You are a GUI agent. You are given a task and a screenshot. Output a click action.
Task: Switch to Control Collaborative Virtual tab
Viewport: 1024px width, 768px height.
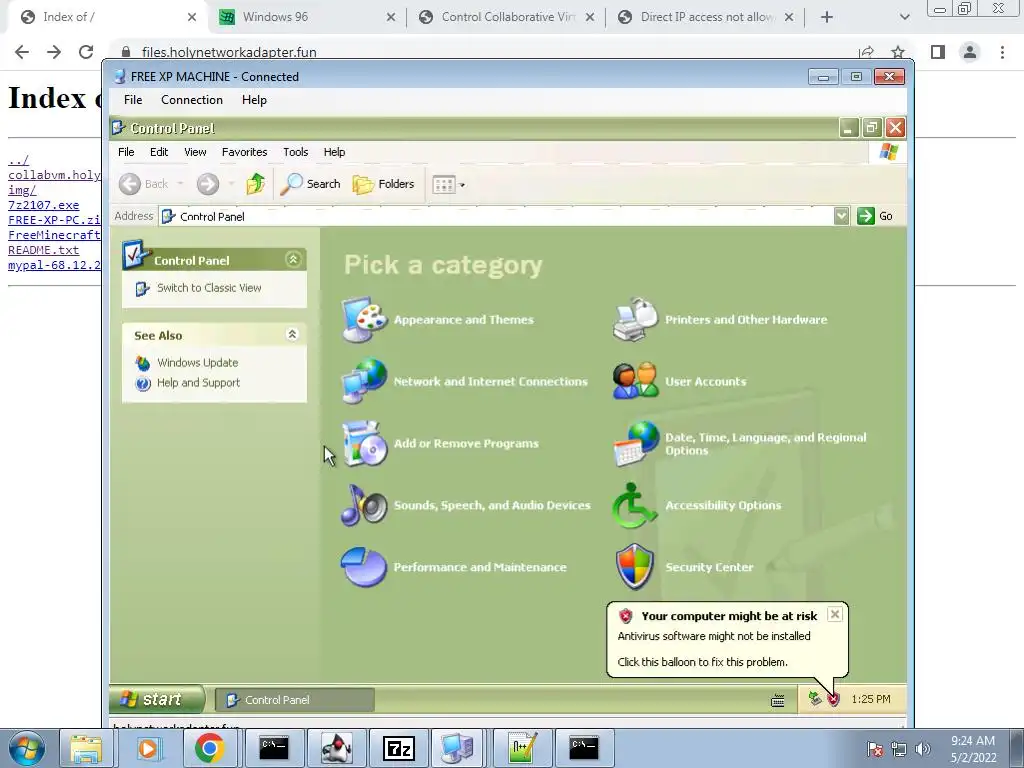click(x=507, y=17)
